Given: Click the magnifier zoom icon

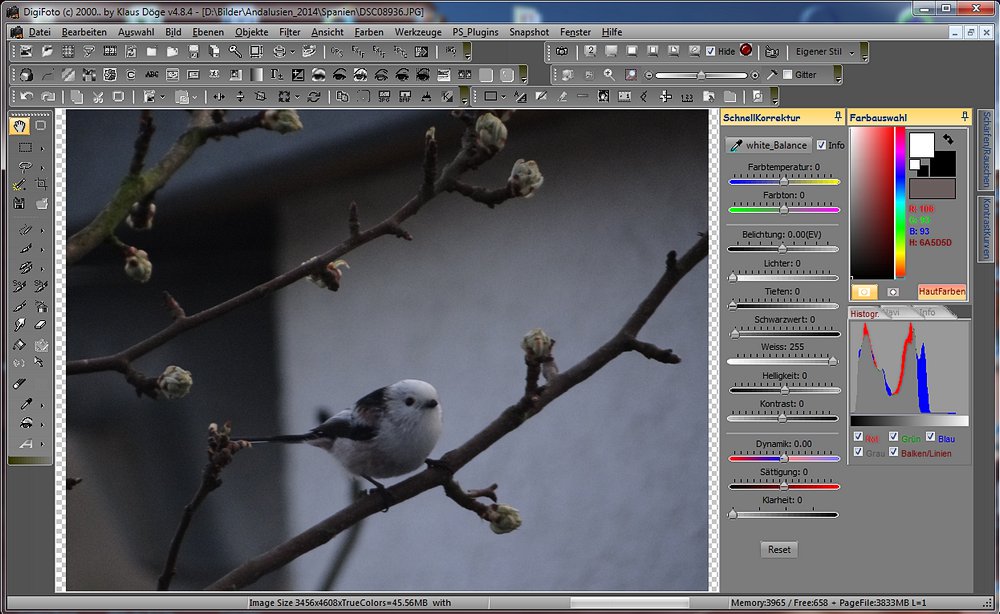Looking at the screenshot, I should pyautogui.click(x=609, y=75).
